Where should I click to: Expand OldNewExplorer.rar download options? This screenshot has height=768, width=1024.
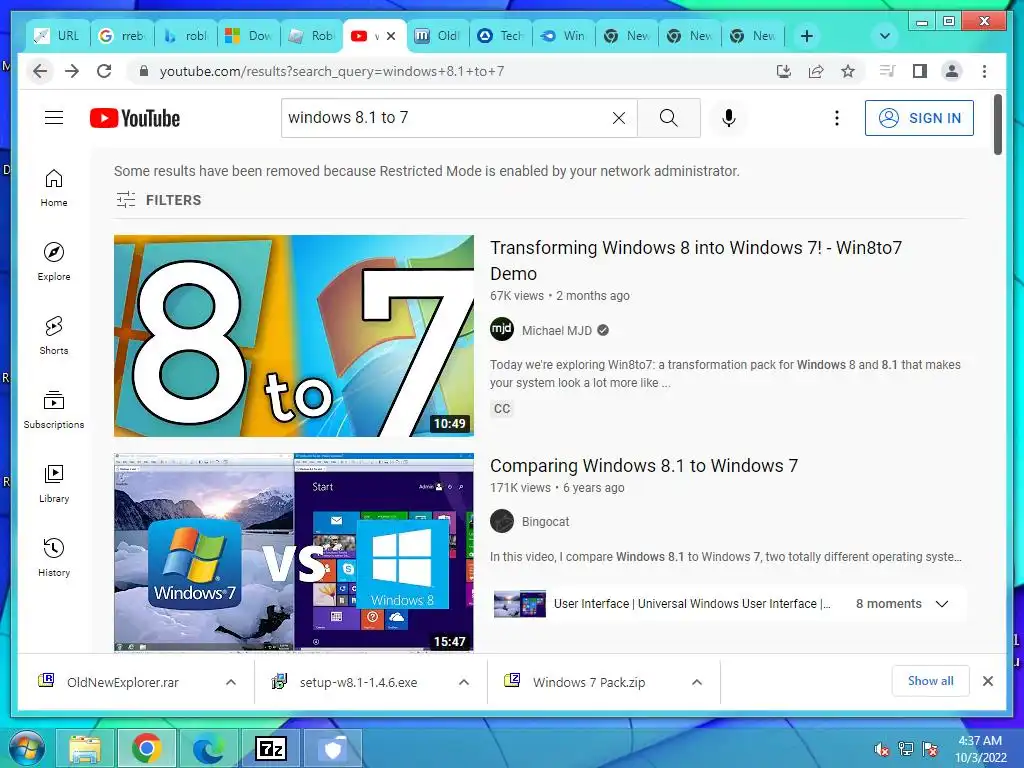(x=231, y=682)
